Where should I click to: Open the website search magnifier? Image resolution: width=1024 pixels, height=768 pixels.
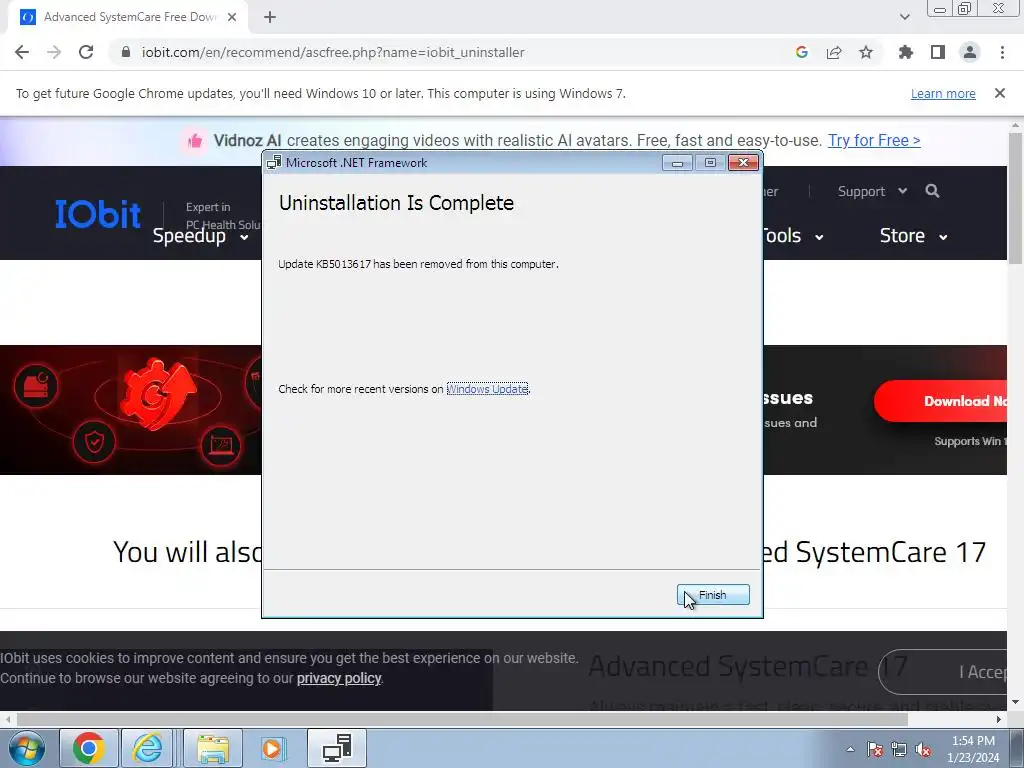tap(933, 191)
